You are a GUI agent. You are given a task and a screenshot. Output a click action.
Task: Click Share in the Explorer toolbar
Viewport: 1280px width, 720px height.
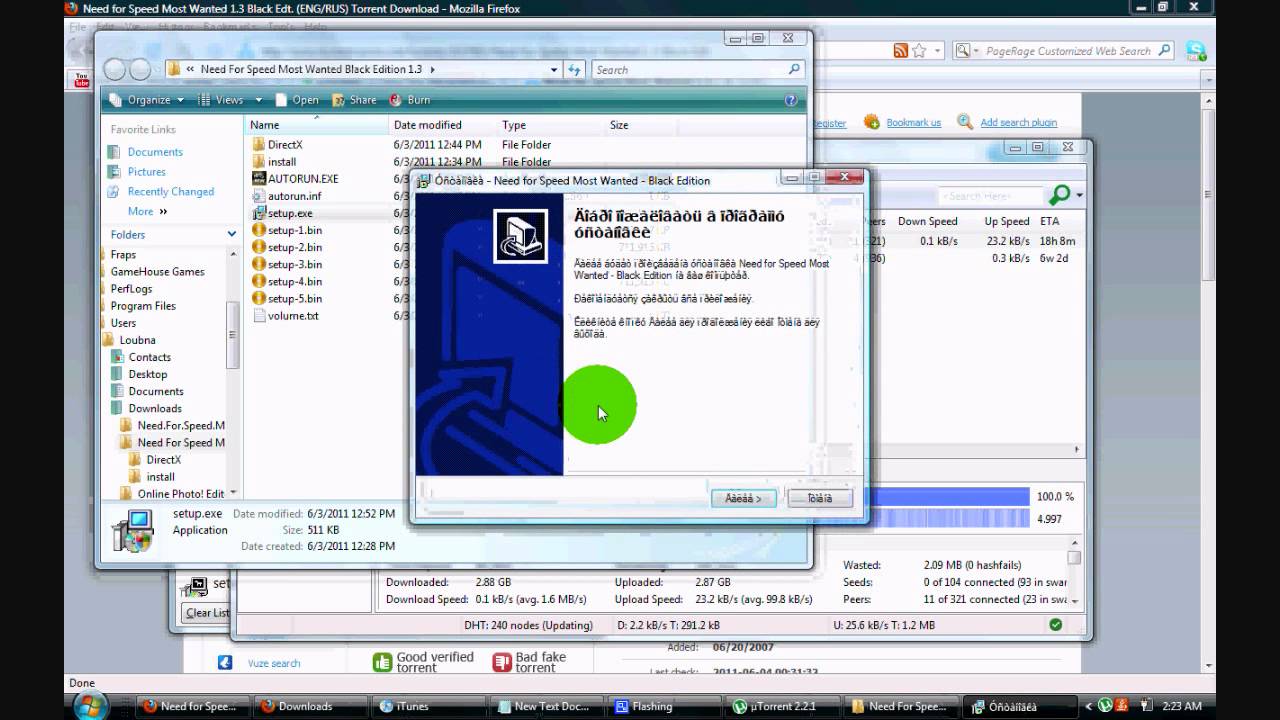355,100
